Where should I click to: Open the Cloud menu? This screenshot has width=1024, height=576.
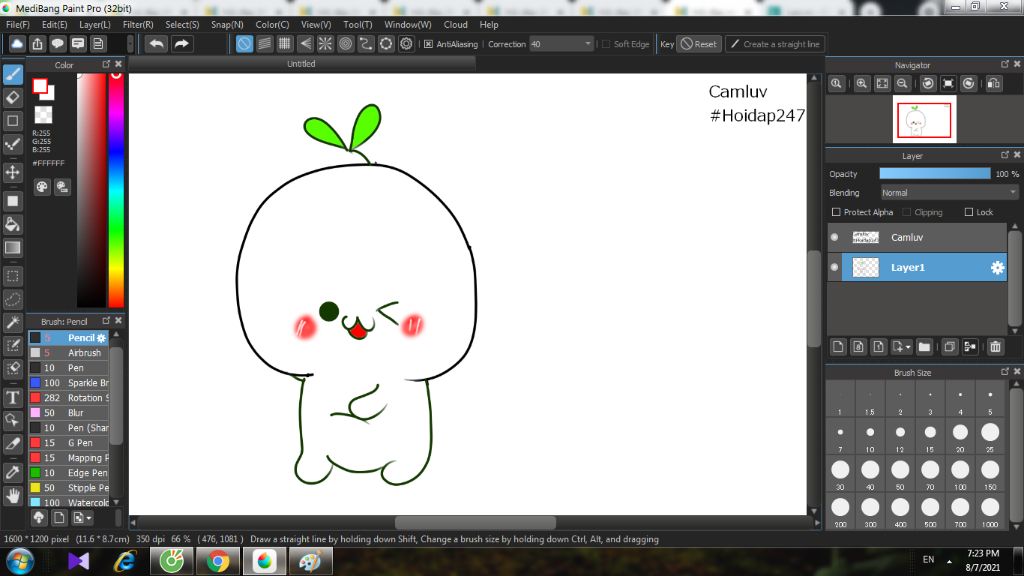coord(455,25)
